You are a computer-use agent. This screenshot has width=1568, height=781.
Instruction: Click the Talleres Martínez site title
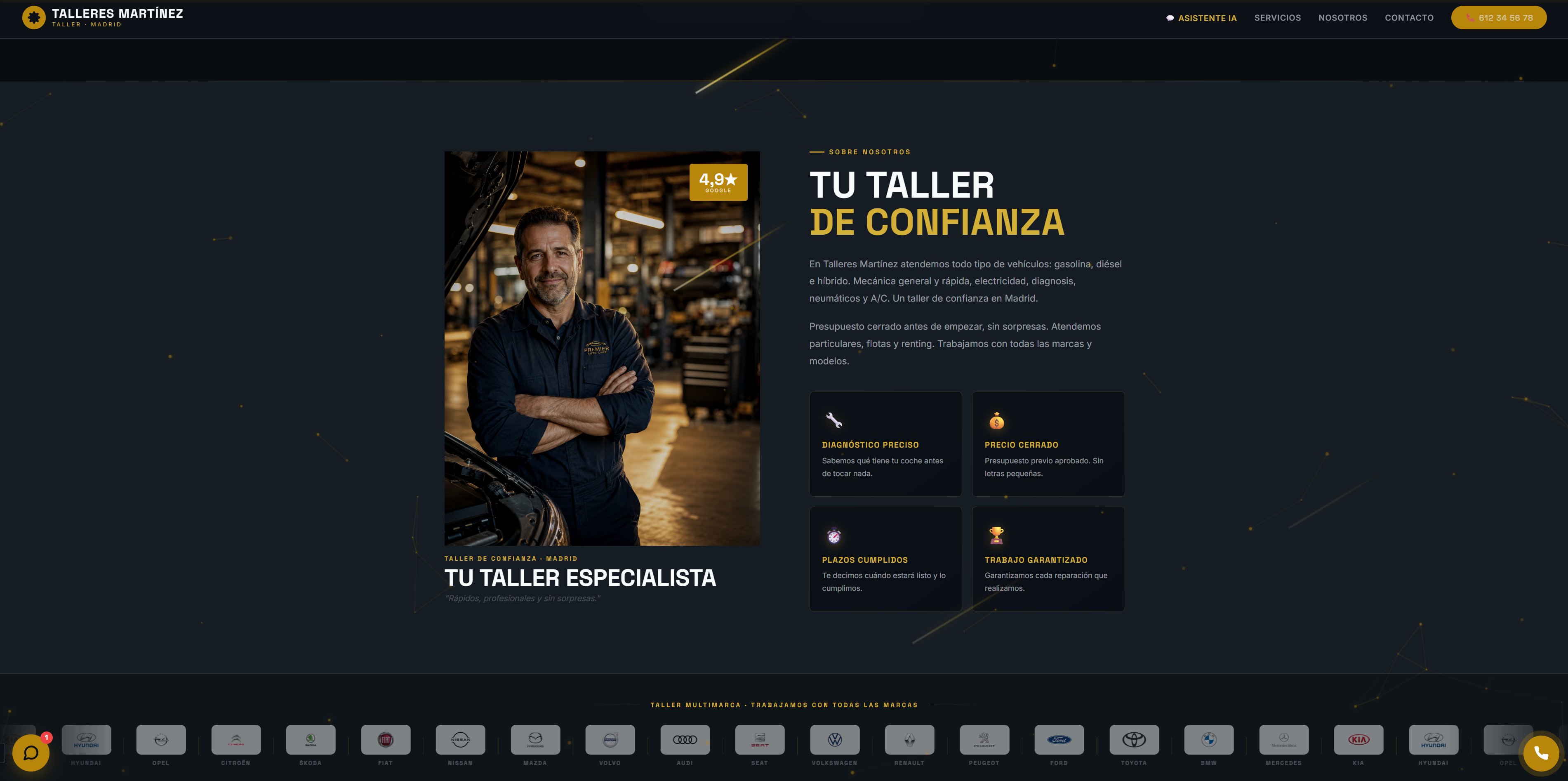point(118,13)
